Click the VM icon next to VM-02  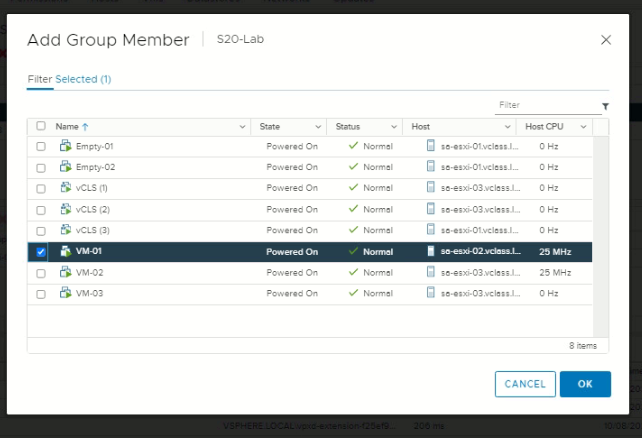(x=66, y=272)
